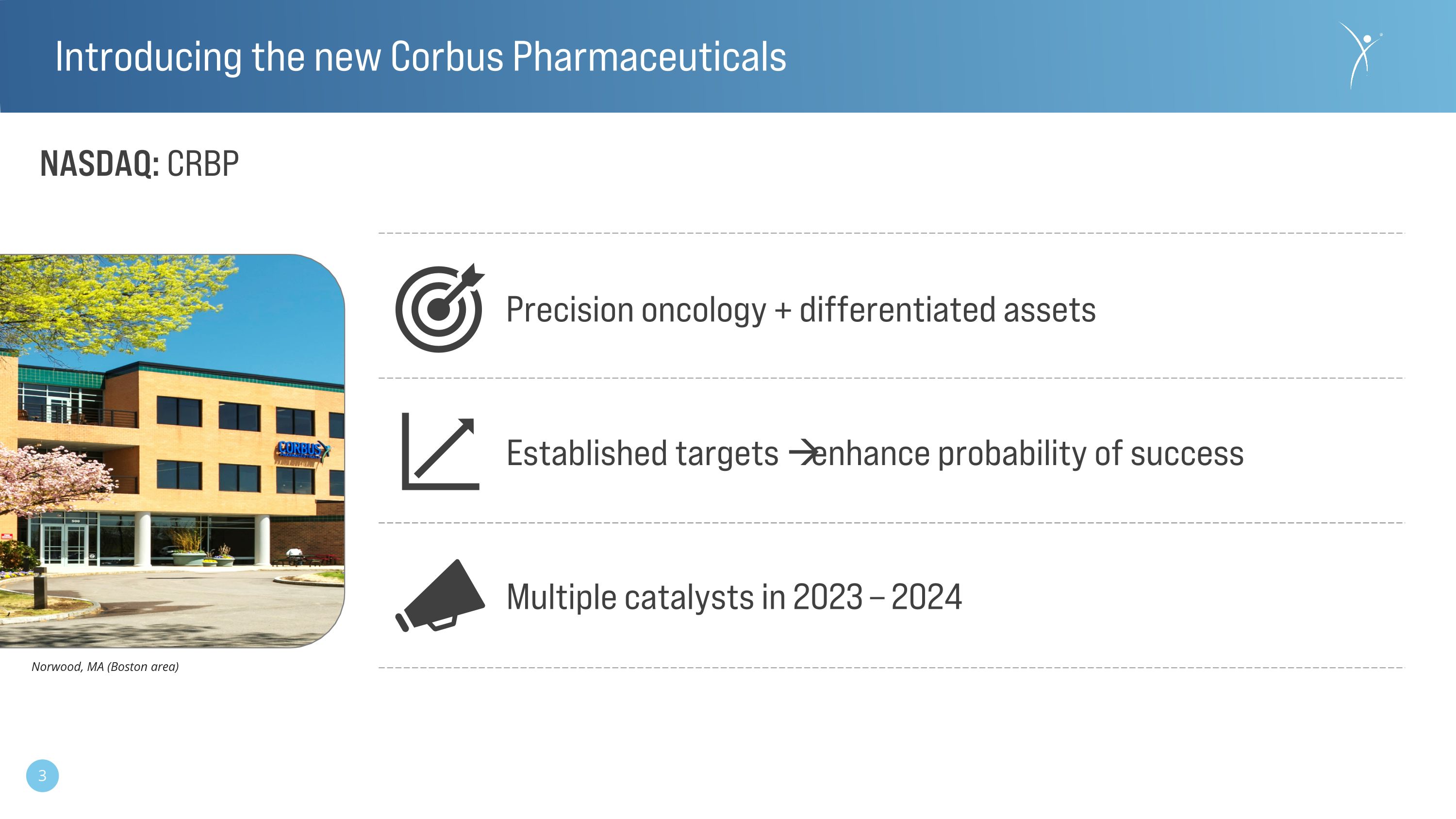The image size is (1456, 819).
Task: Select the upward growth chart icon
Action: [440, 451]
